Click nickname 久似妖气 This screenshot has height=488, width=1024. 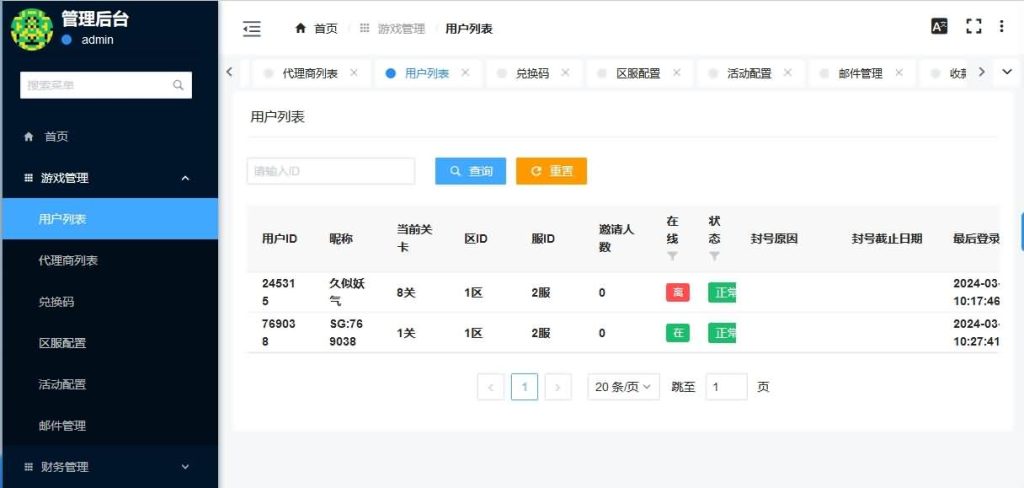click(x=347, y=292)
